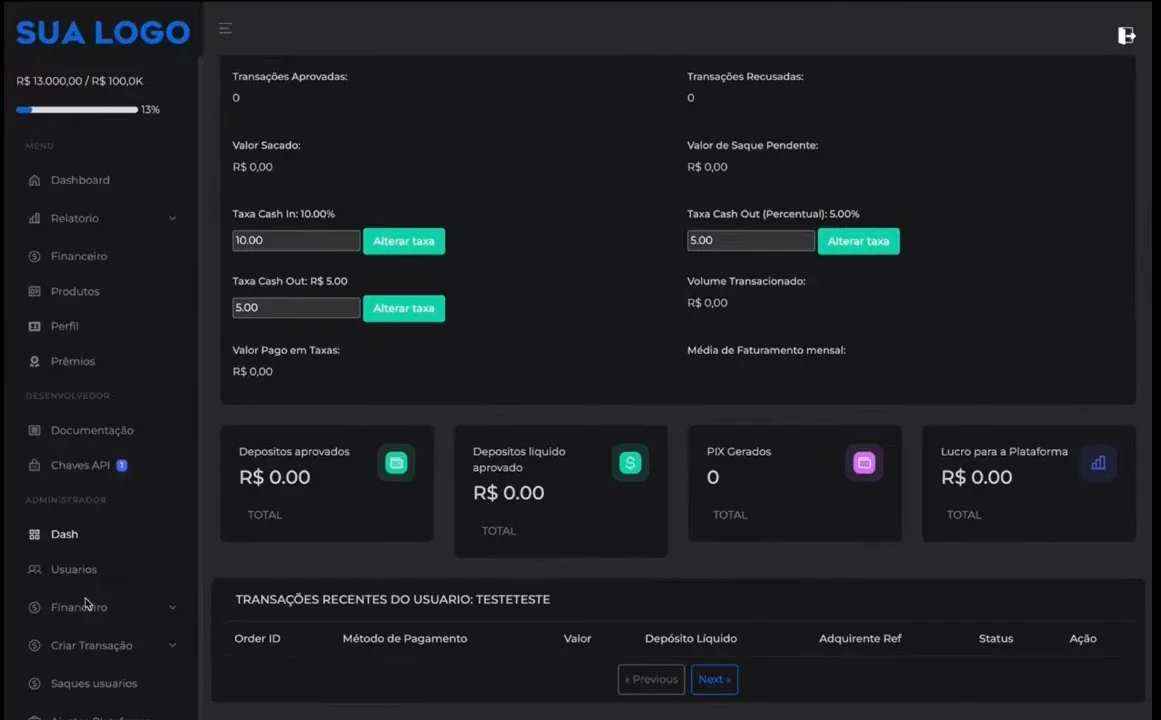This screenshot has height=720, width=1161.
Task: Click the logout icon at top right
Action: click(1126, 35)
